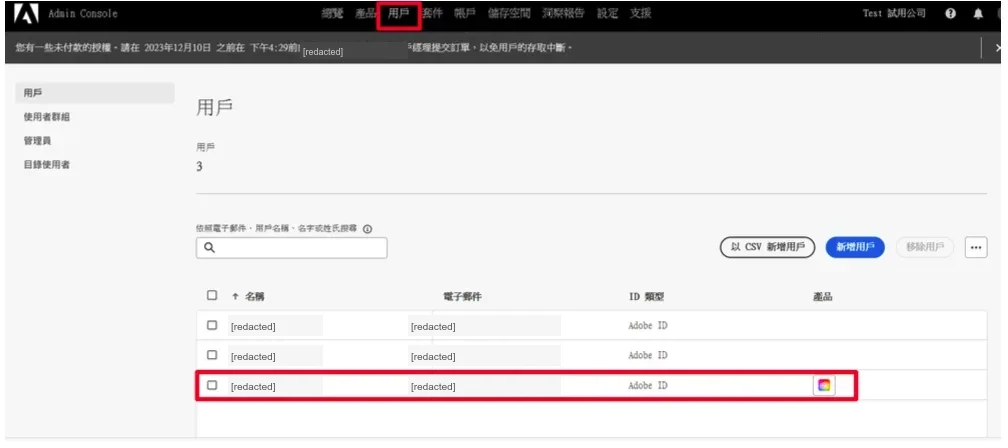Check the third user row checkbox

(x=212, y=386)
